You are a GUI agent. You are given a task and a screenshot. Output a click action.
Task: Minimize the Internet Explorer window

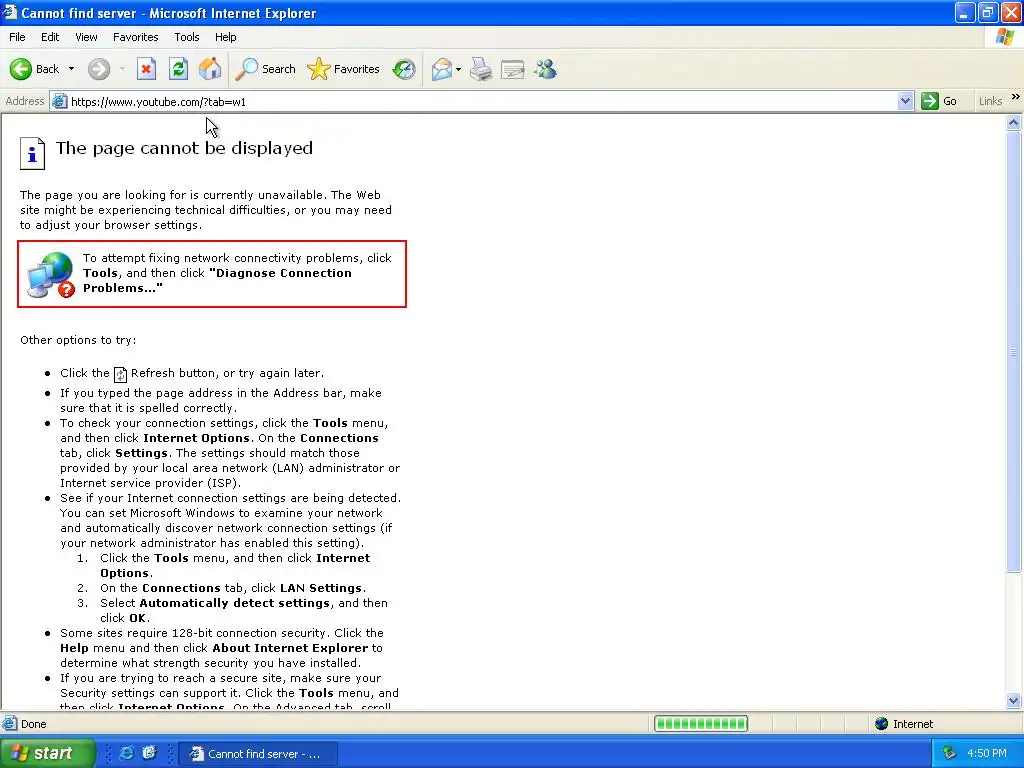[x=965, y=12]
